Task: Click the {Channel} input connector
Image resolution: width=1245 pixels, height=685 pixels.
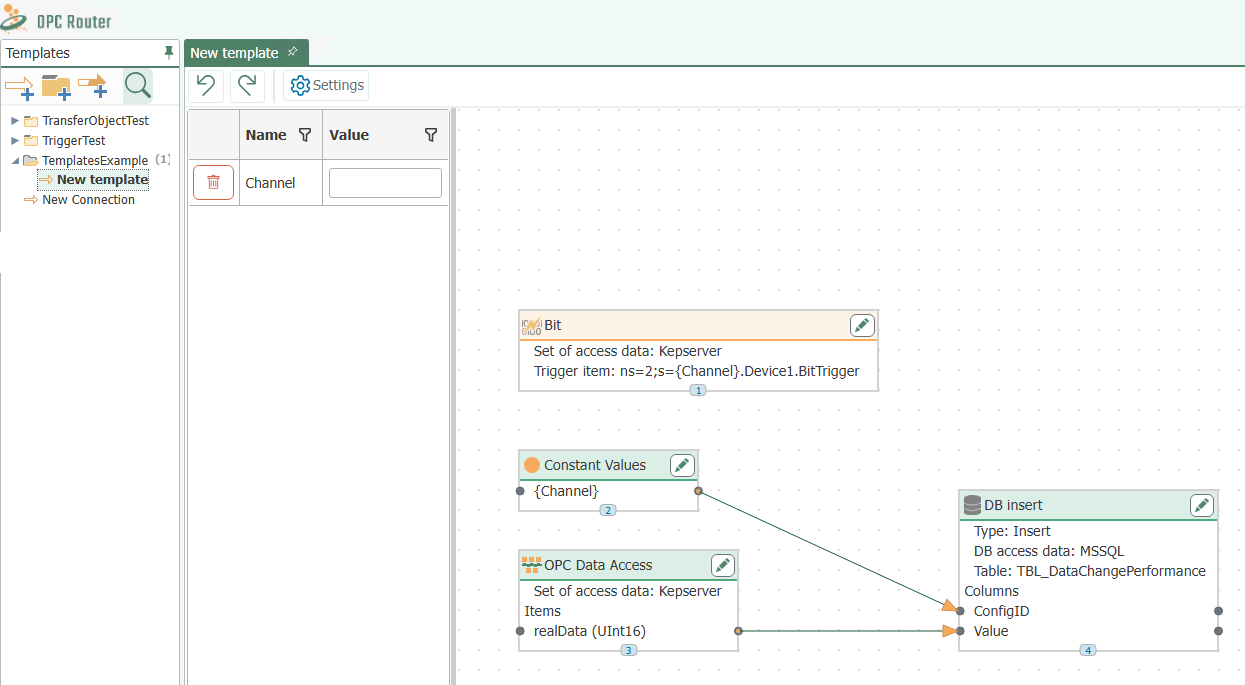Action: click(x=520, y=491)
